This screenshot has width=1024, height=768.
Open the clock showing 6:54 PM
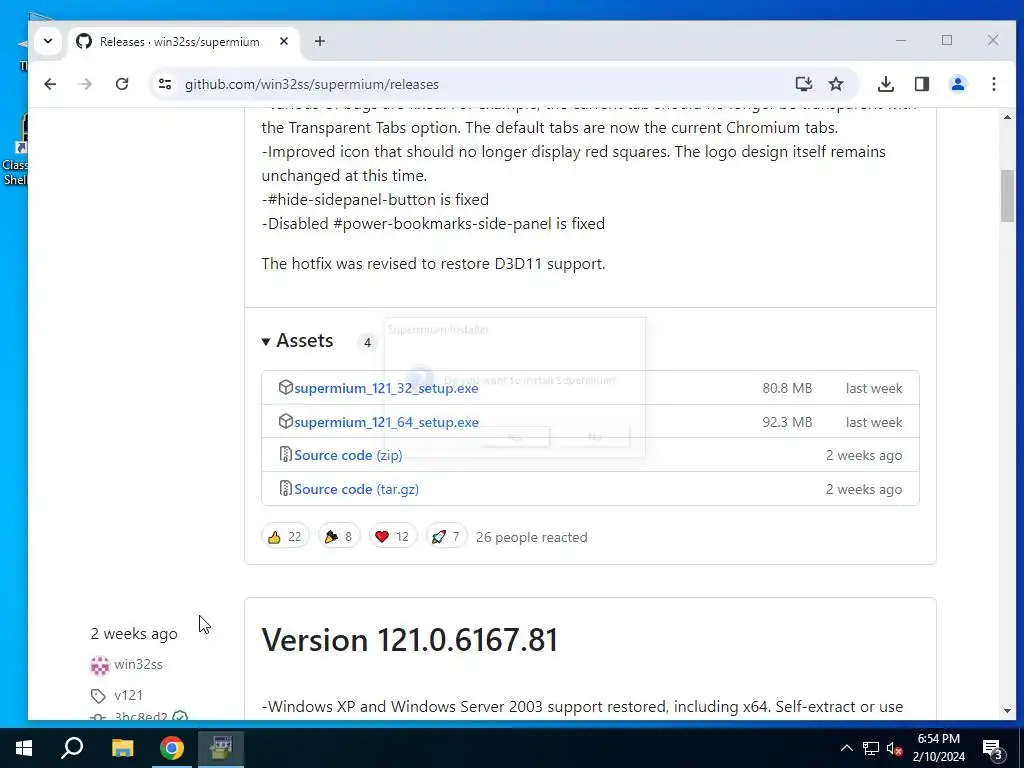[938, 748]
